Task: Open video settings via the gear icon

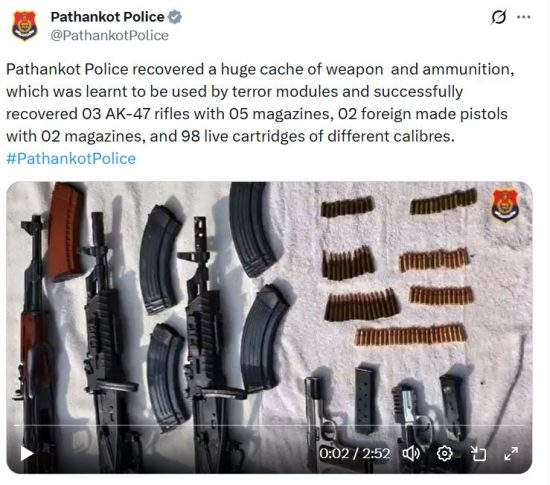Action: (x=444, y=453)
